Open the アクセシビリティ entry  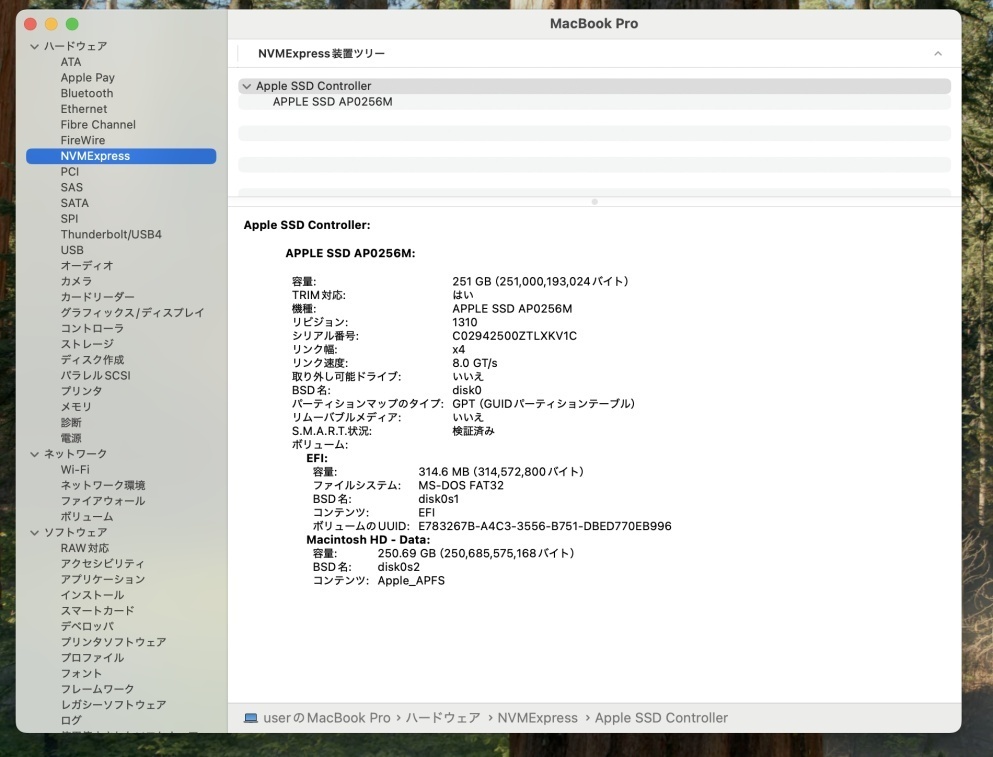103,564
